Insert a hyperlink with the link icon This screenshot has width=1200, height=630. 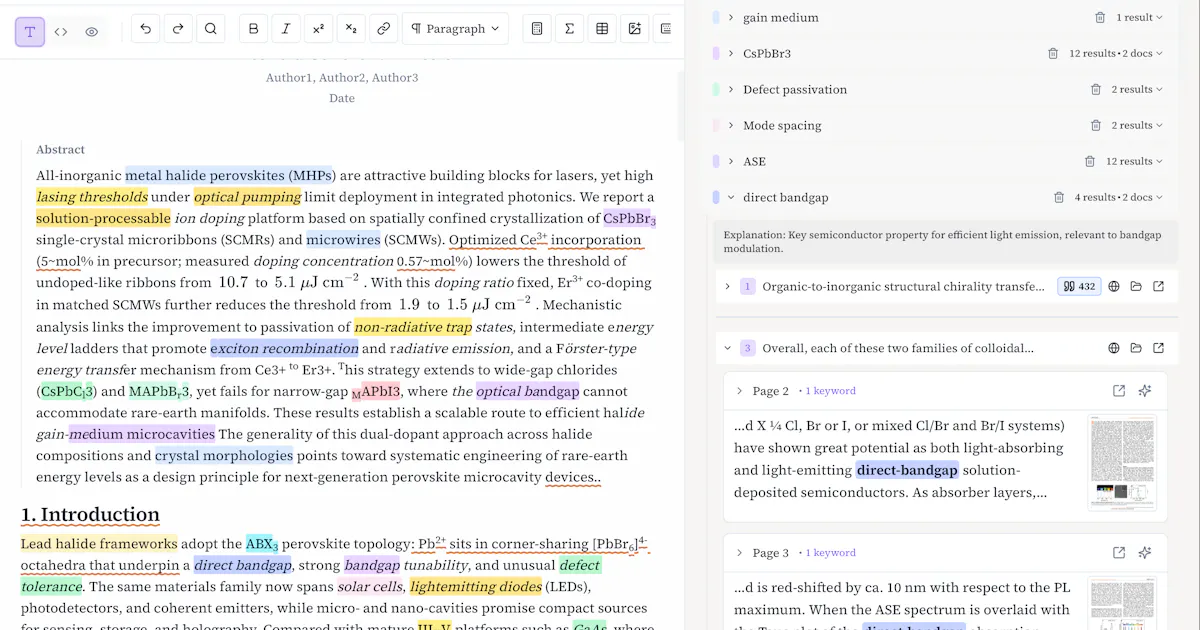[x=383, y=29]
